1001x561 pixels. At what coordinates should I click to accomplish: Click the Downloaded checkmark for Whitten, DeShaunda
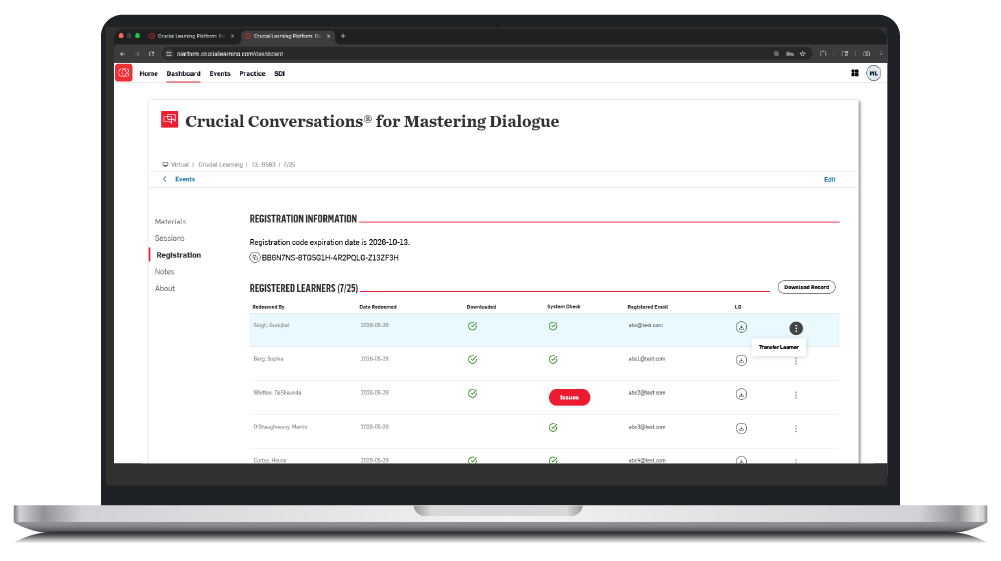tap(472, 393)
